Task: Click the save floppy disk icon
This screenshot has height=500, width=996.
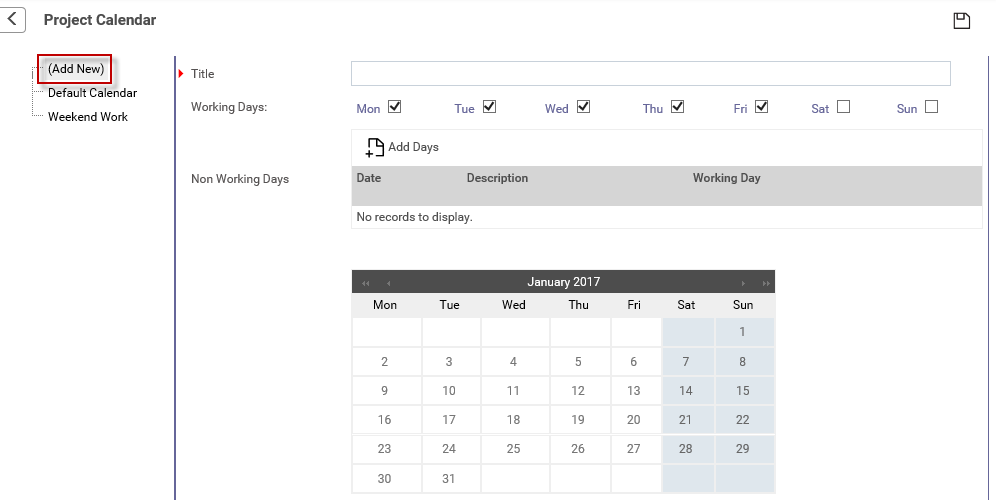Action: [962, 21]
